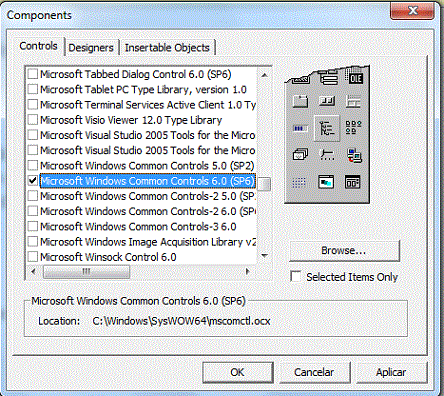Select the ProgressBar control icon
This screenshot has width=444, height=396.
pyautogui.click(x=300, y=128)
